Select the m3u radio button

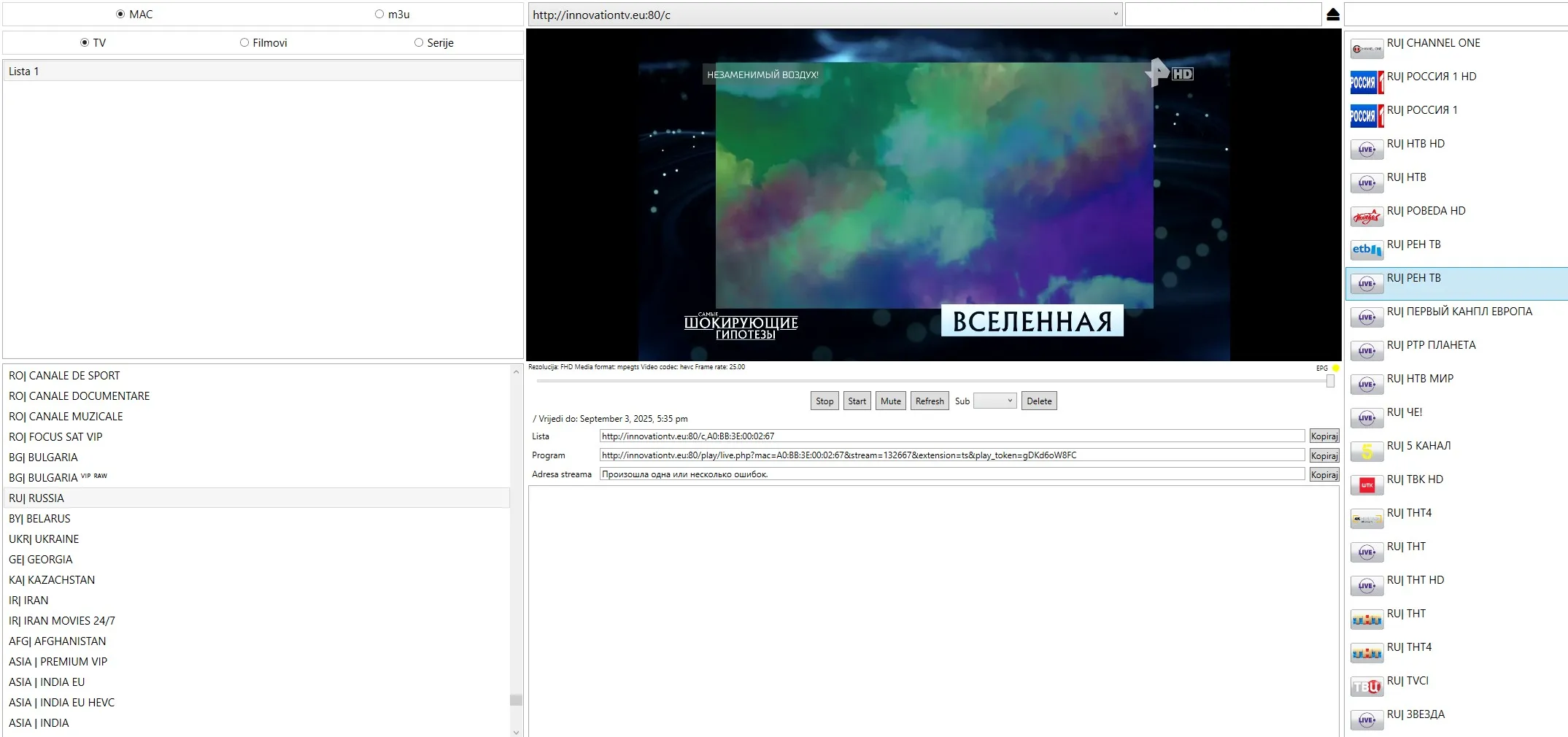(x=379, y=14)
